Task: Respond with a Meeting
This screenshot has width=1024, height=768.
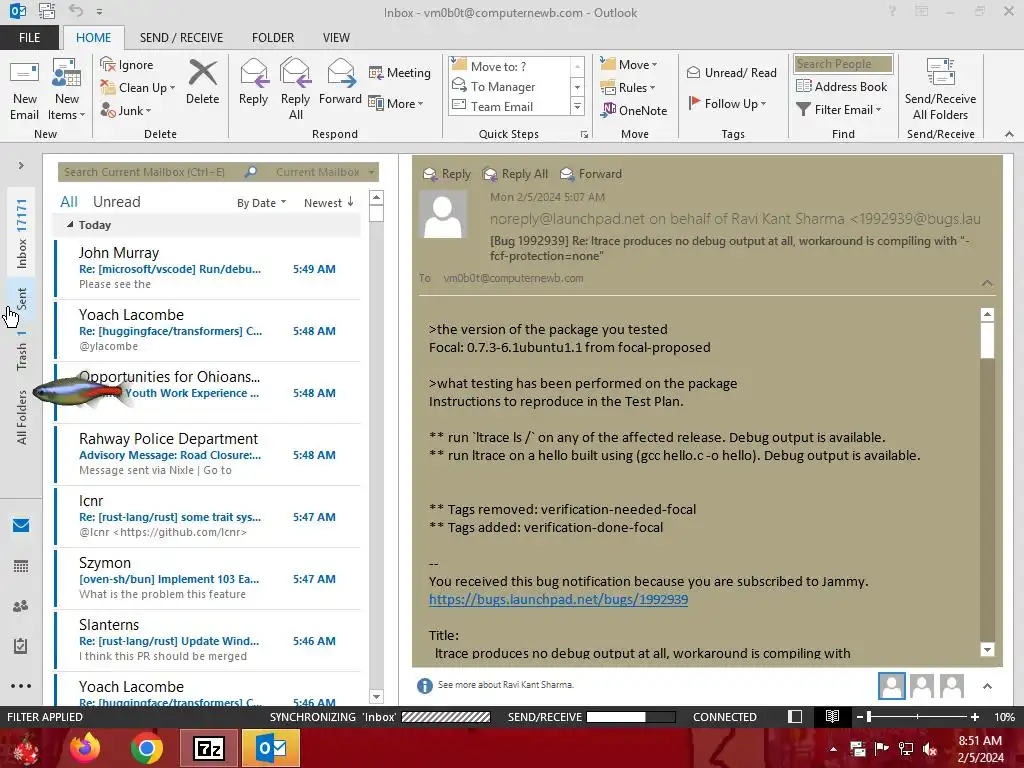Action: click(400, 72)
